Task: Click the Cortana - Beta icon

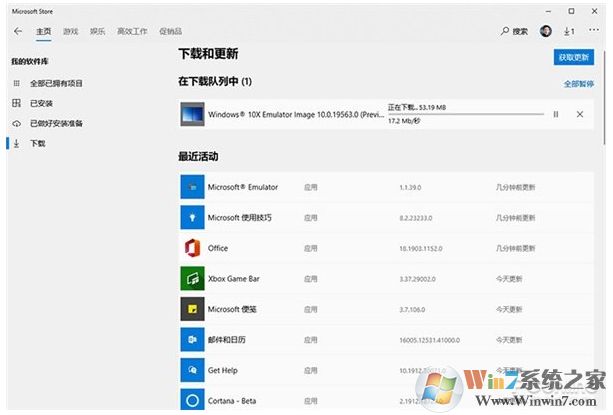Action: tap(192, 399)
